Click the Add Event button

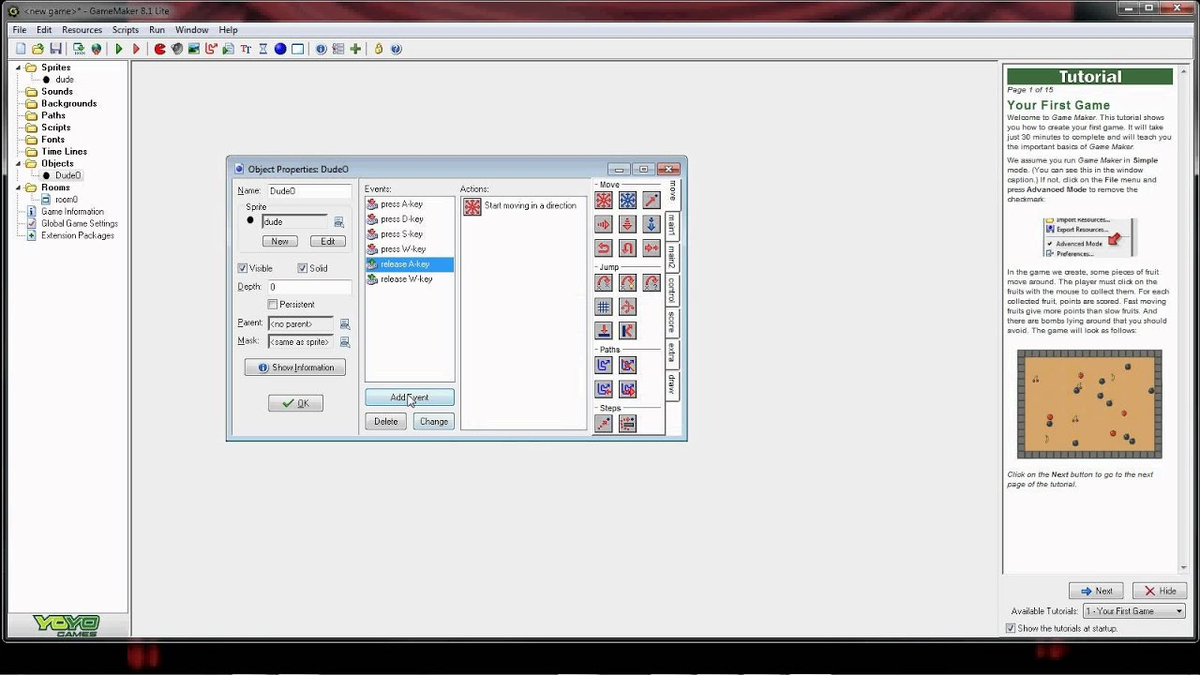tap(409, 397)
